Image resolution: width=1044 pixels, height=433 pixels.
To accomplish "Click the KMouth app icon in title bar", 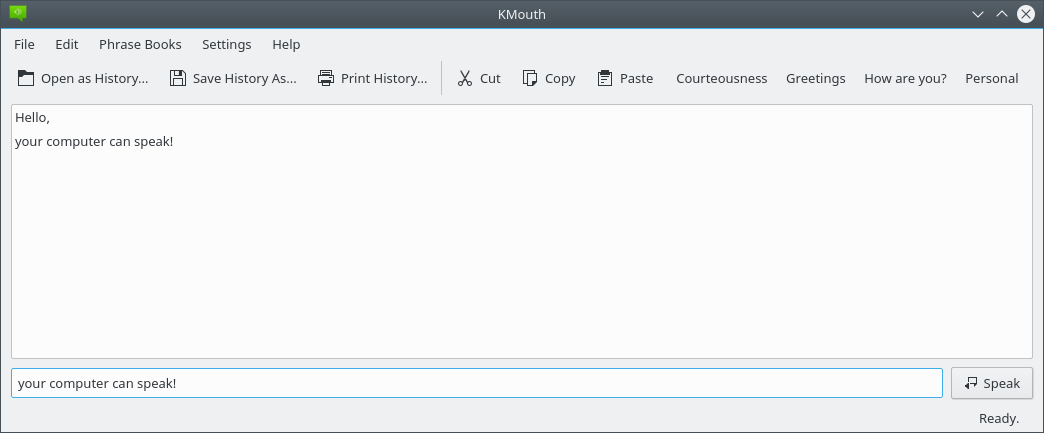I will [16, 14].
